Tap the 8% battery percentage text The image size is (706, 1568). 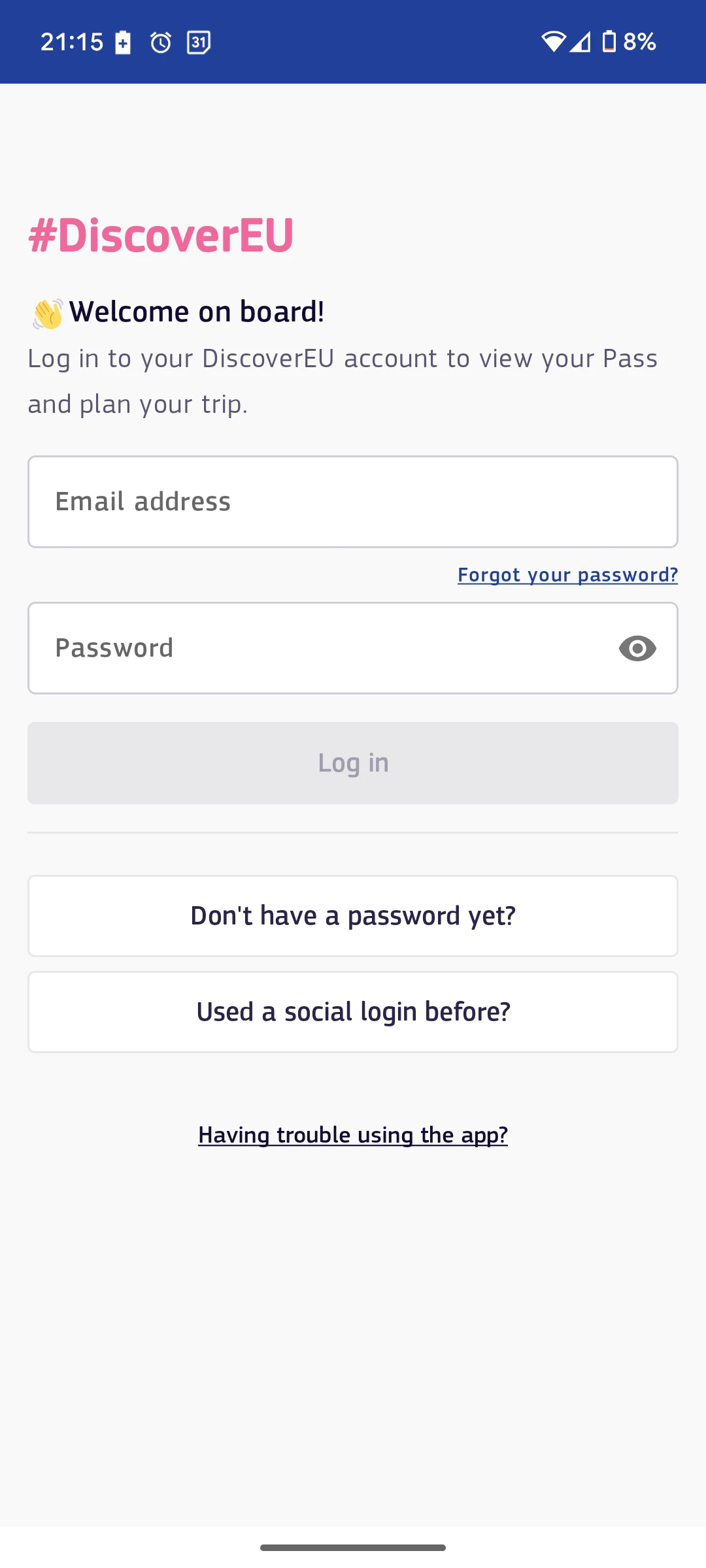click(639, 42)
